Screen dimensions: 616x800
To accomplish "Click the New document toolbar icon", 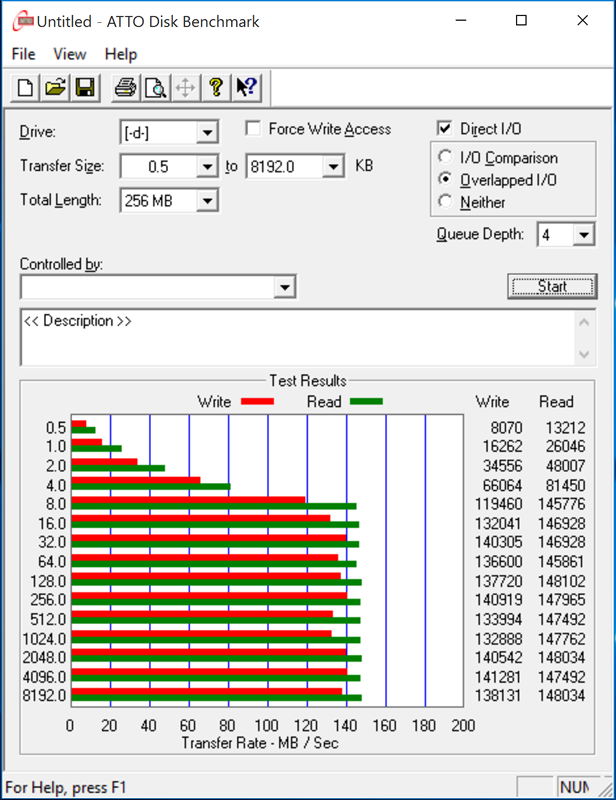I will coord(25,88).
